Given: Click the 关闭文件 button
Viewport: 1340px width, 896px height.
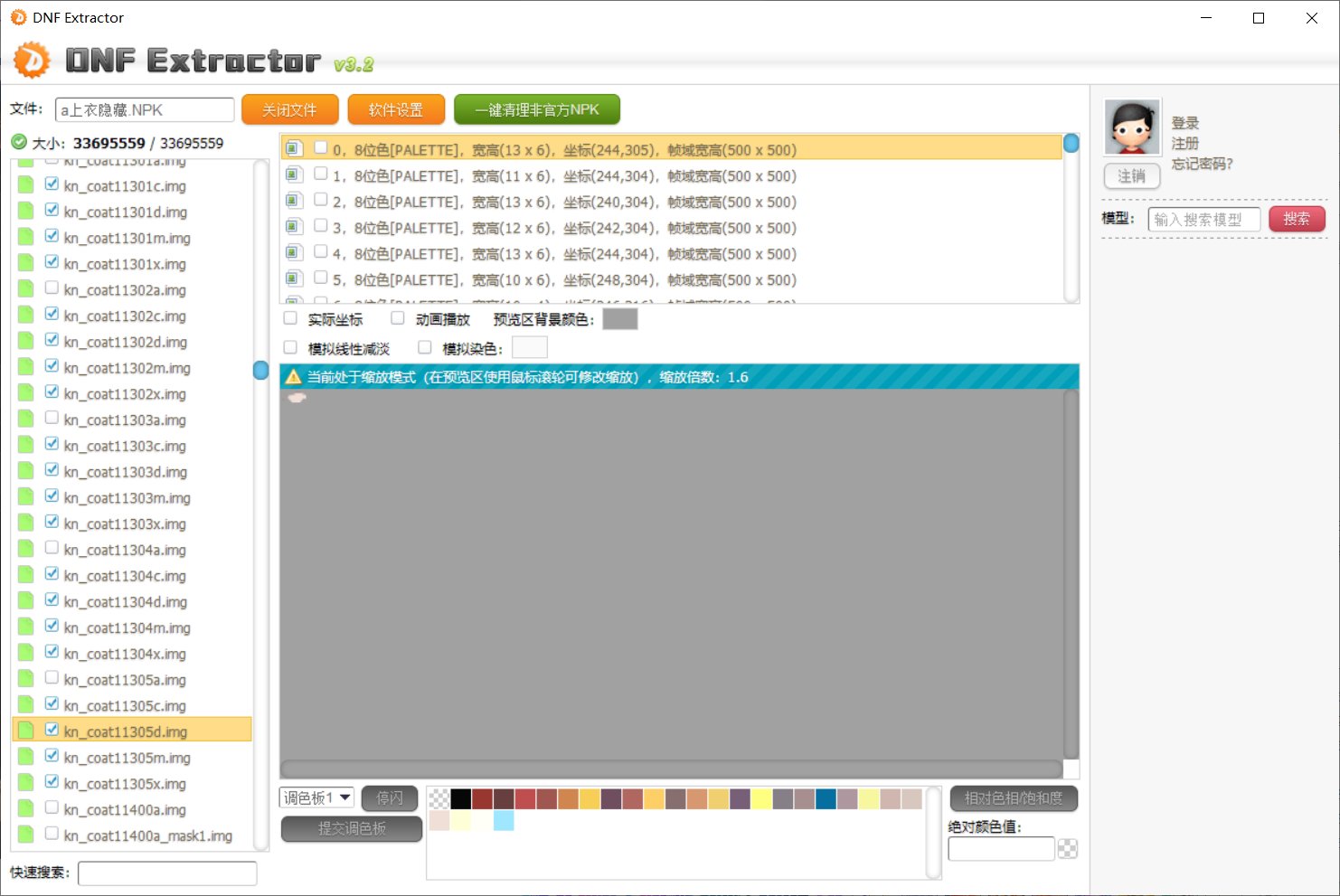Looking at the screenshot, I should tap(289, 109).
